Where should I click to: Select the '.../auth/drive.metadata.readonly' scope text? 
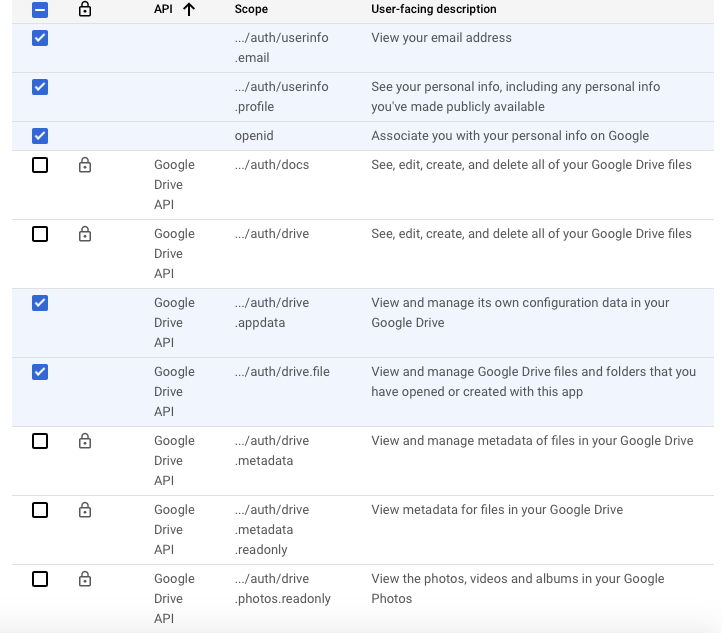click(x=272, y=530)
